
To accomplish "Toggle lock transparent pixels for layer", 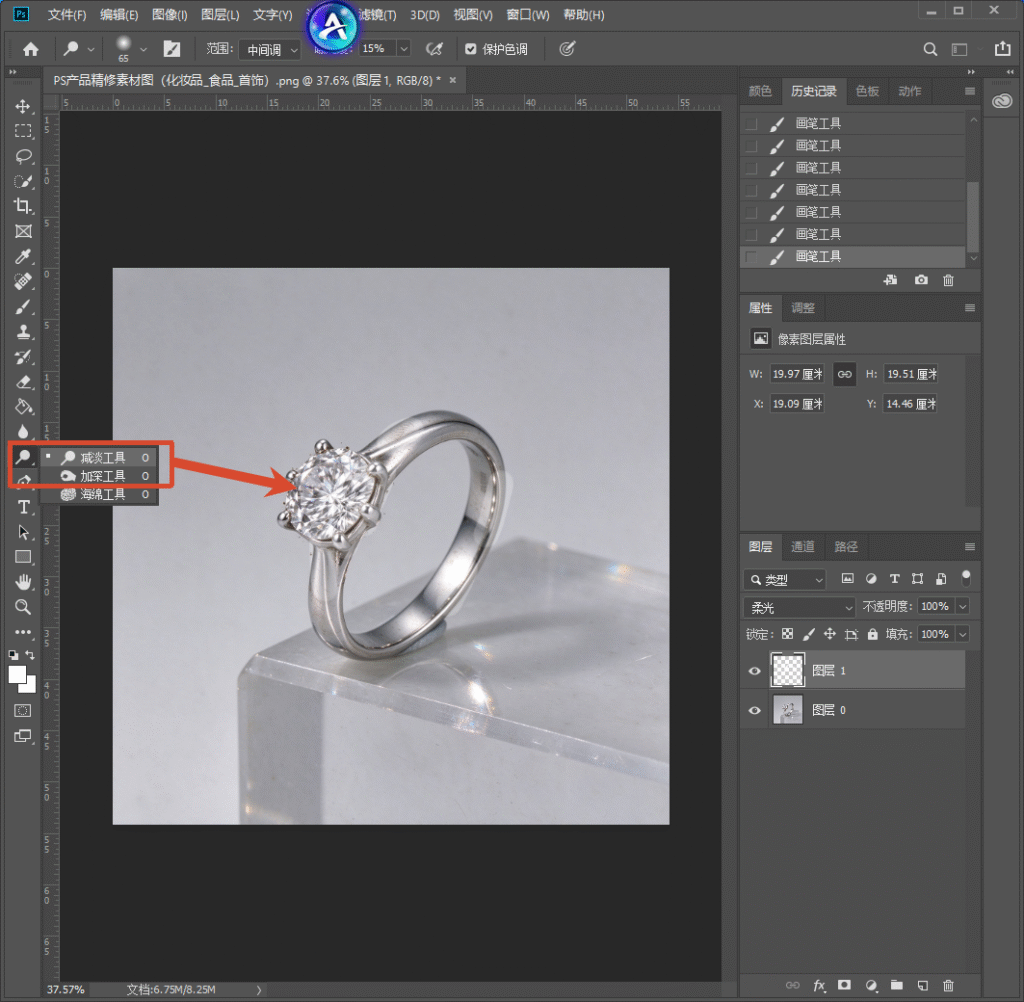I will tap(788, 634).
